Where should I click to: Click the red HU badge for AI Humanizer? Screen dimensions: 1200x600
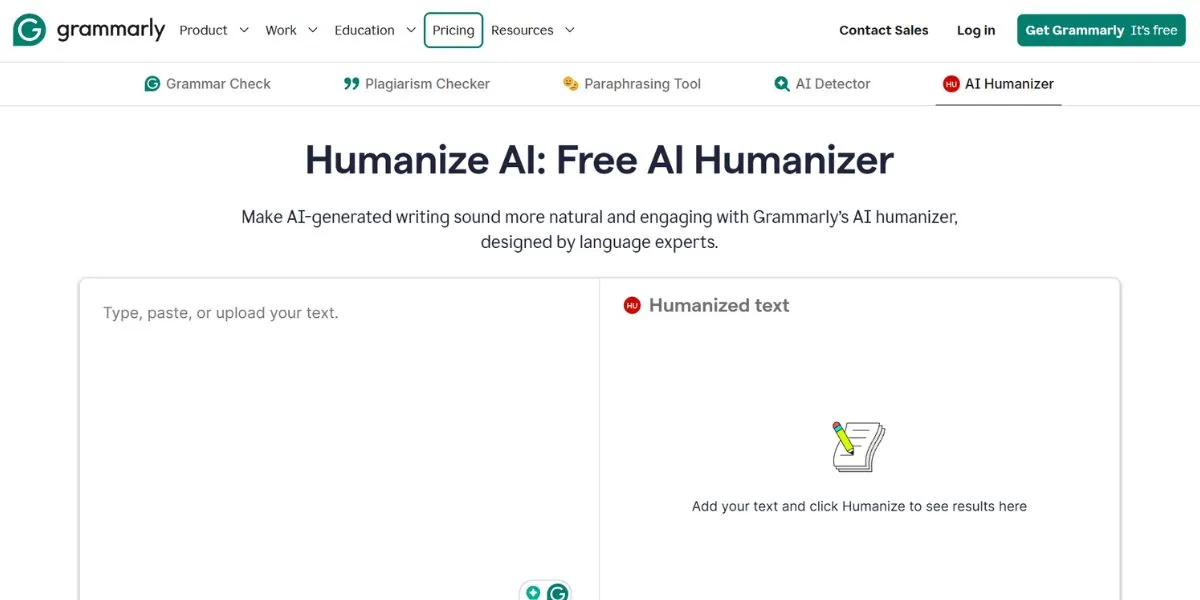pyautogui.click(x=951, y=84)
